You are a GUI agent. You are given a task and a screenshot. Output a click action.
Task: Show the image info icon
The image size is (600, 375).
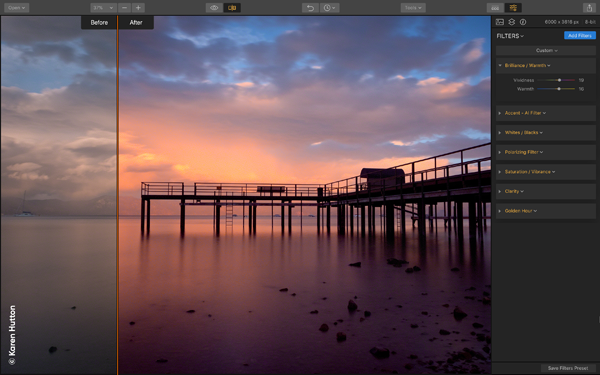tap(523, 22)
